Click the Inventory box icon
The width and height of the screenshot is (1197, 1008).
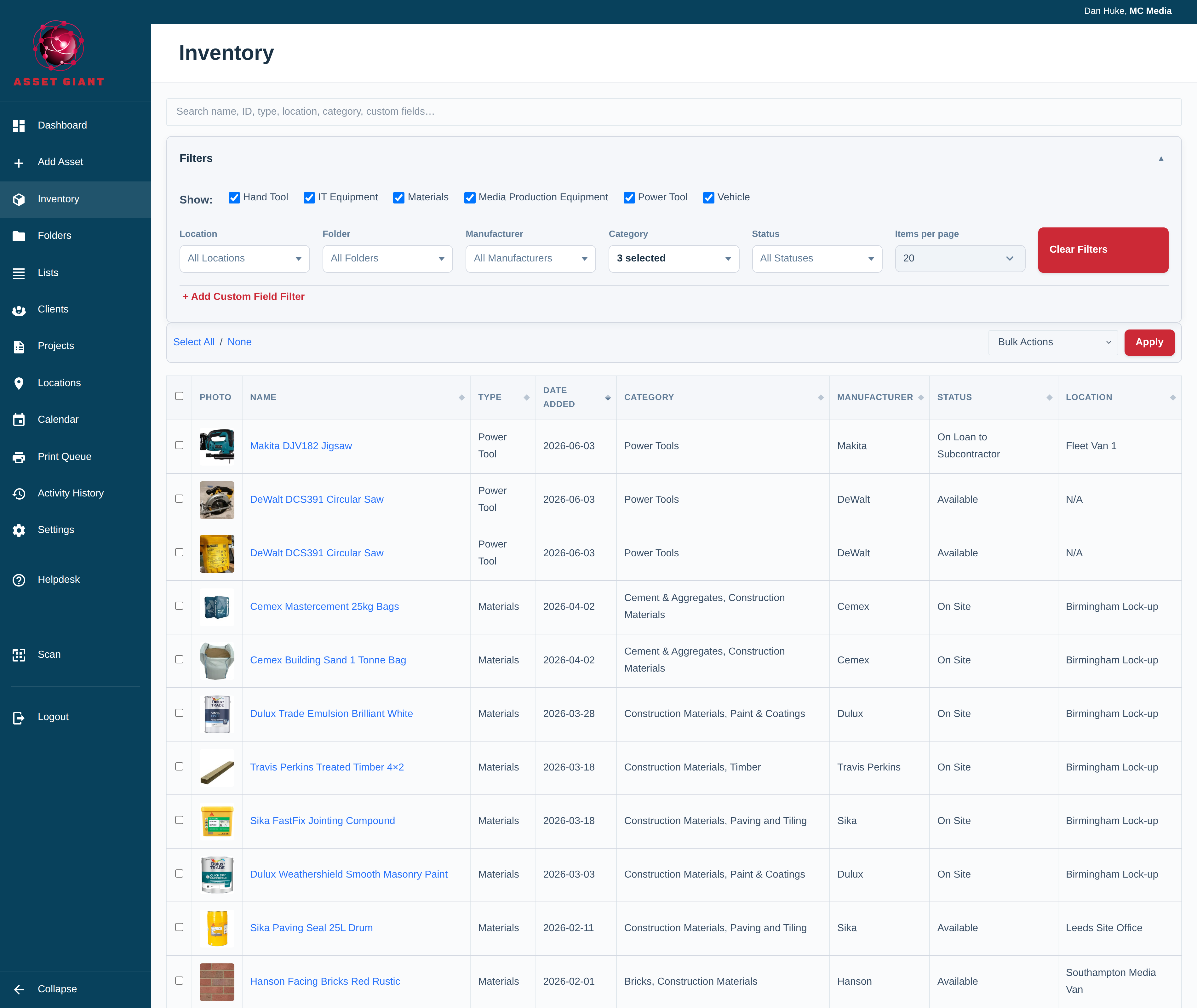pyautogui.click(x=19, y=199)
